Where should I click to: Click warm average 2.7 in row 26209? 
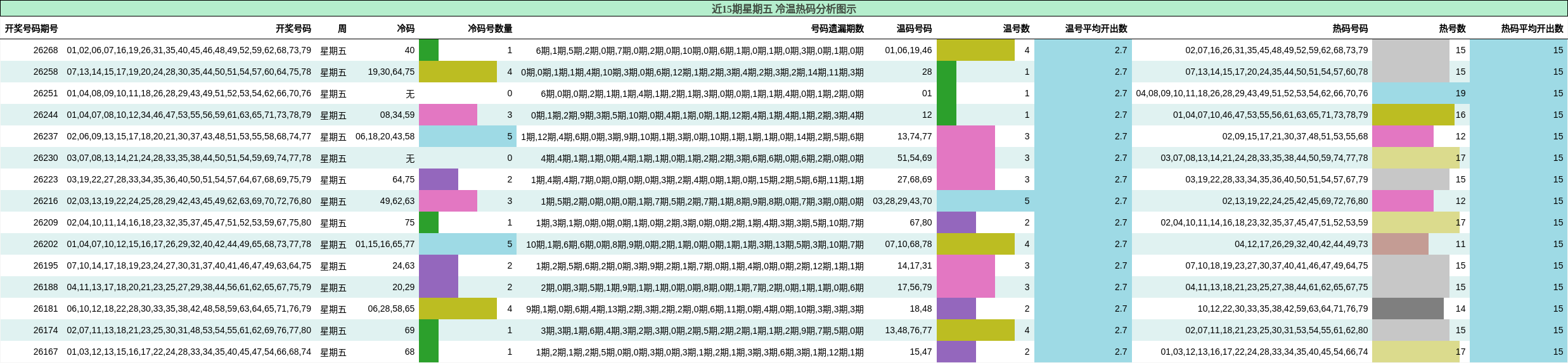pyautogui.click(x=1121, y=222)
